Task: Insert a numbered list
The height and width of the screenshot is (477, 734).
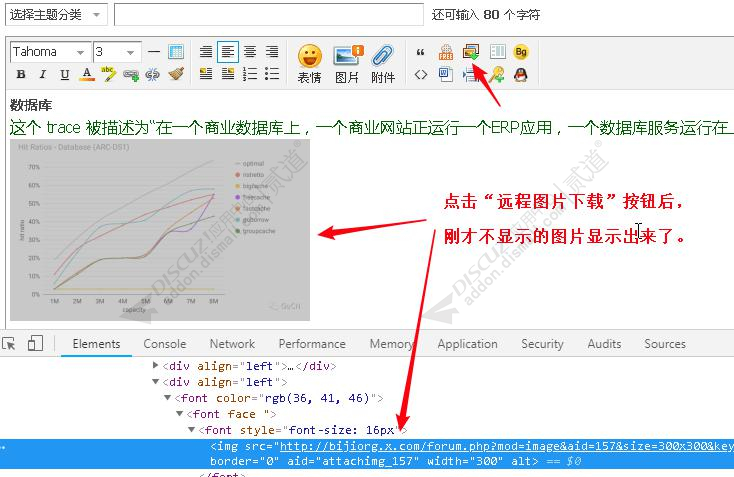Action: (x=250, y=73)
